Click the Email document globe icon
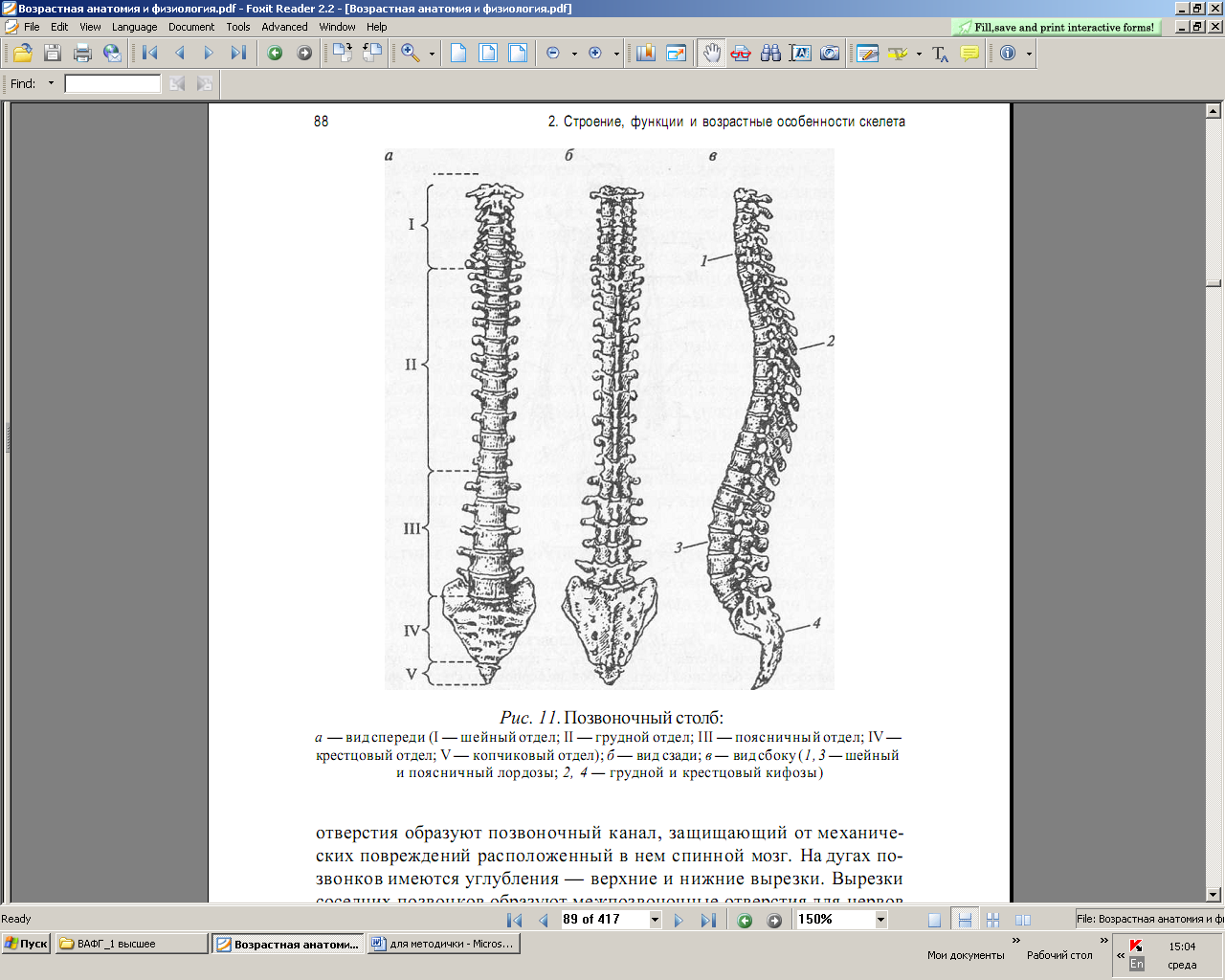This screenshot has width=1225, height=980. tap(112, 54)
